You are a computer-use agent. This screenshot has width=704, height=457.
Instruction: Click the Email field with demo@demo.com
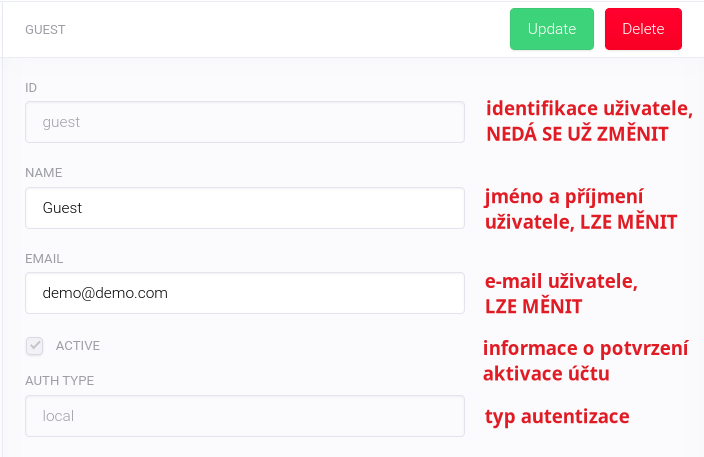pos(244,293)
